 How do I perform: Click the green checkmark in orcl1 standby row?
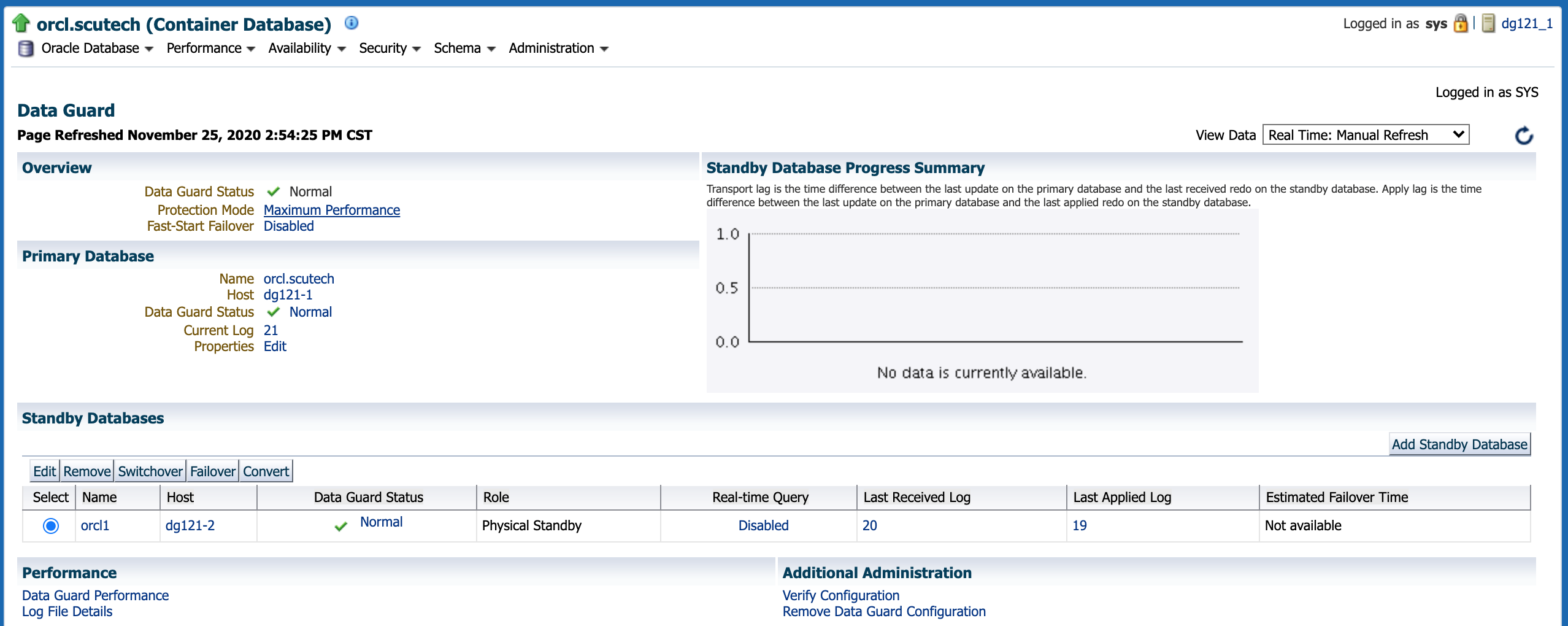point(341,526)
